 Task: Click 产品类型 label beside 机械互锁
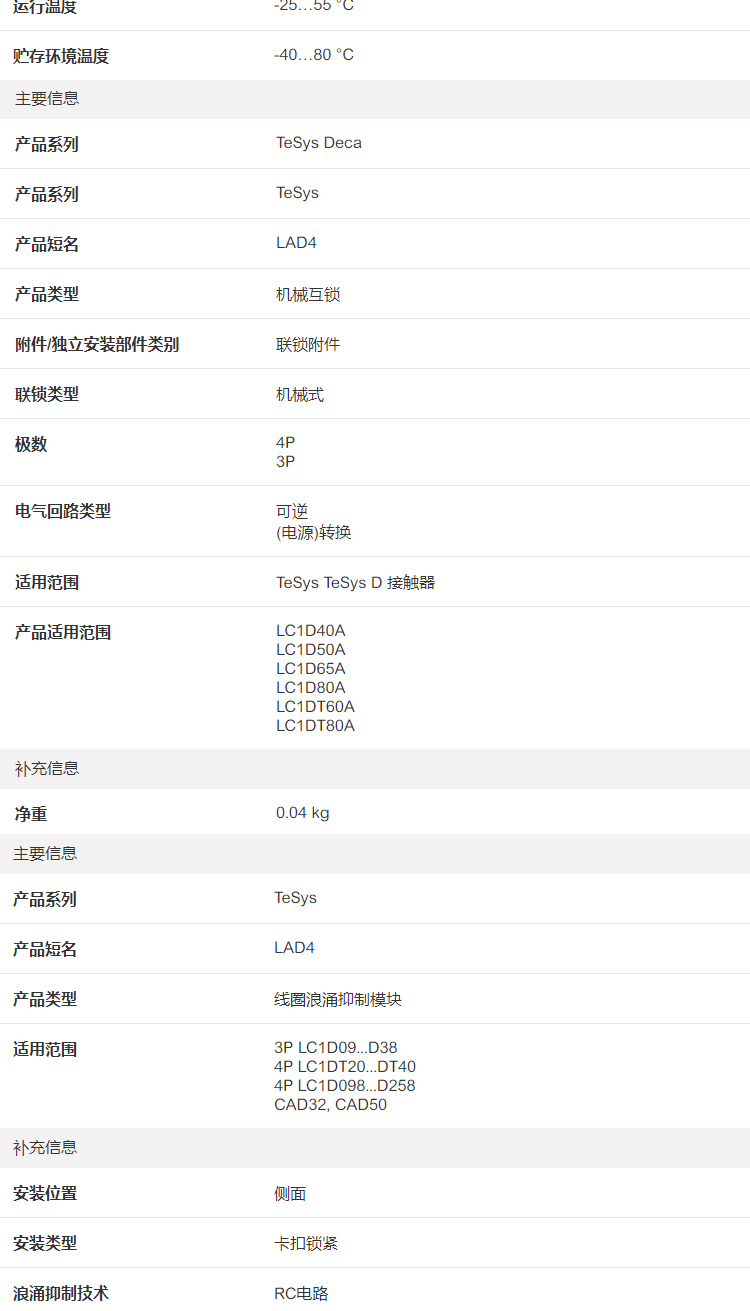click(x=46, y=294)
